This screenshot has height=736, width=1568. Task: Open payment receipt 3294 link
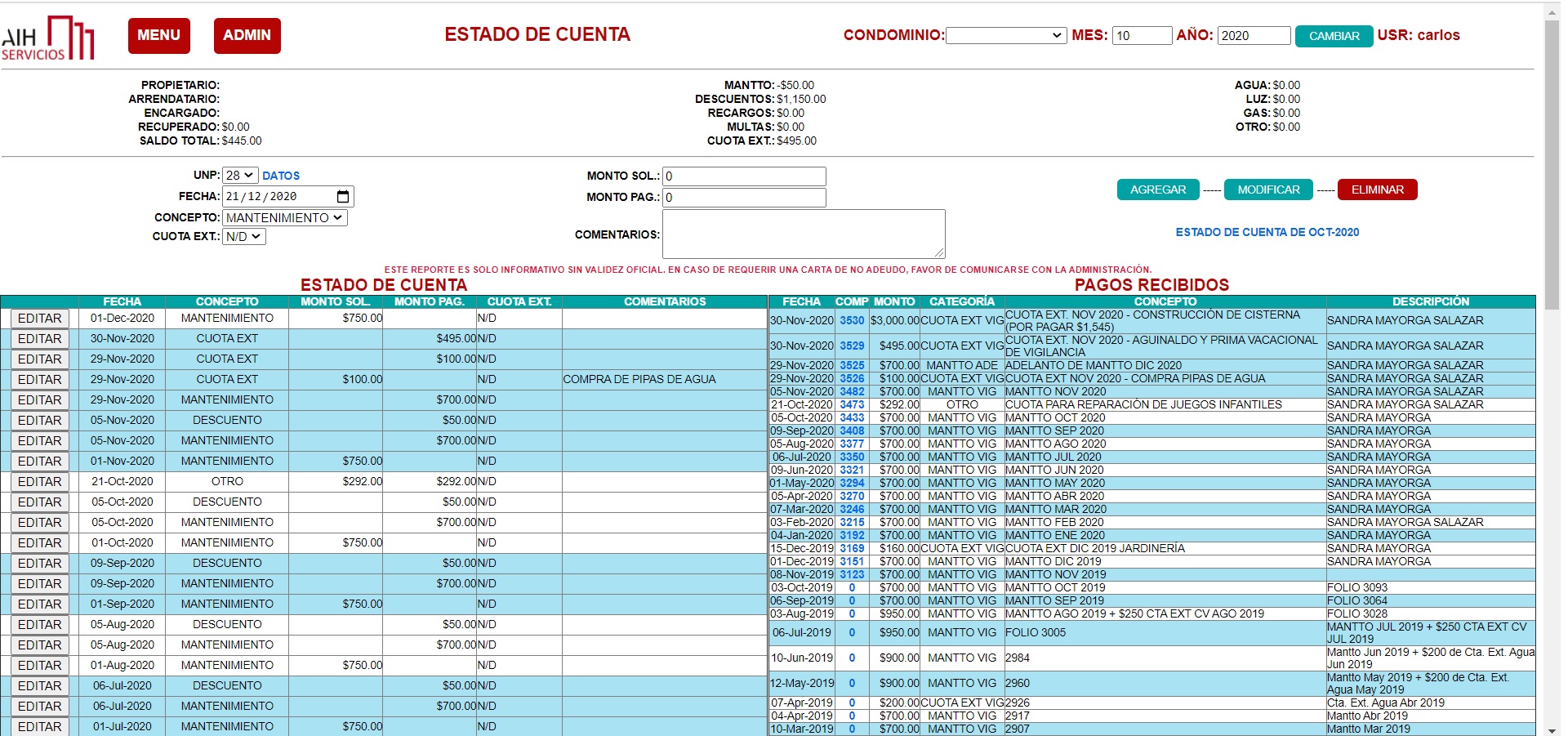pyautogui.click(x=852, y=484)
